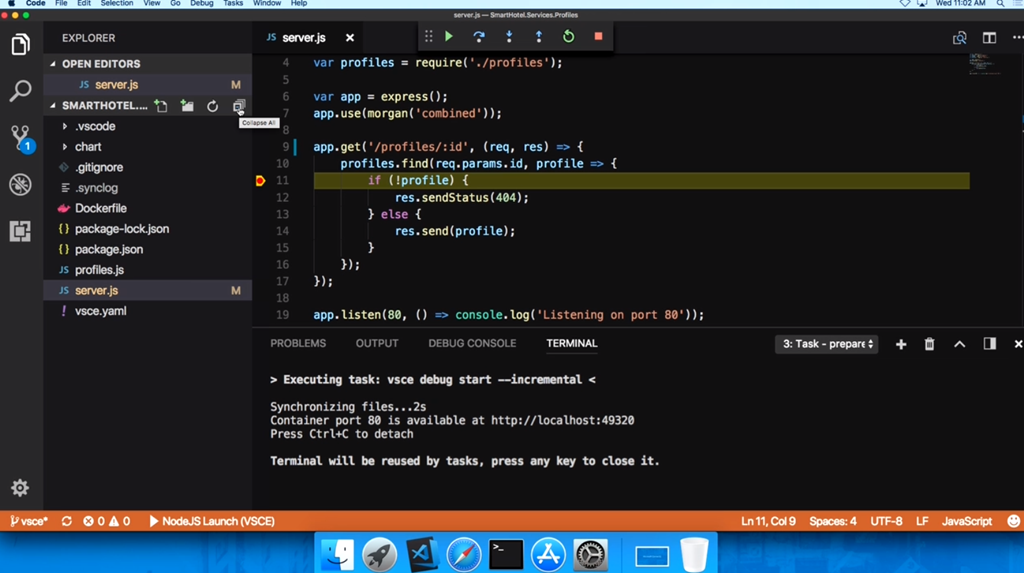Kill the terminal with trash icon

click(x=929, y=344)
